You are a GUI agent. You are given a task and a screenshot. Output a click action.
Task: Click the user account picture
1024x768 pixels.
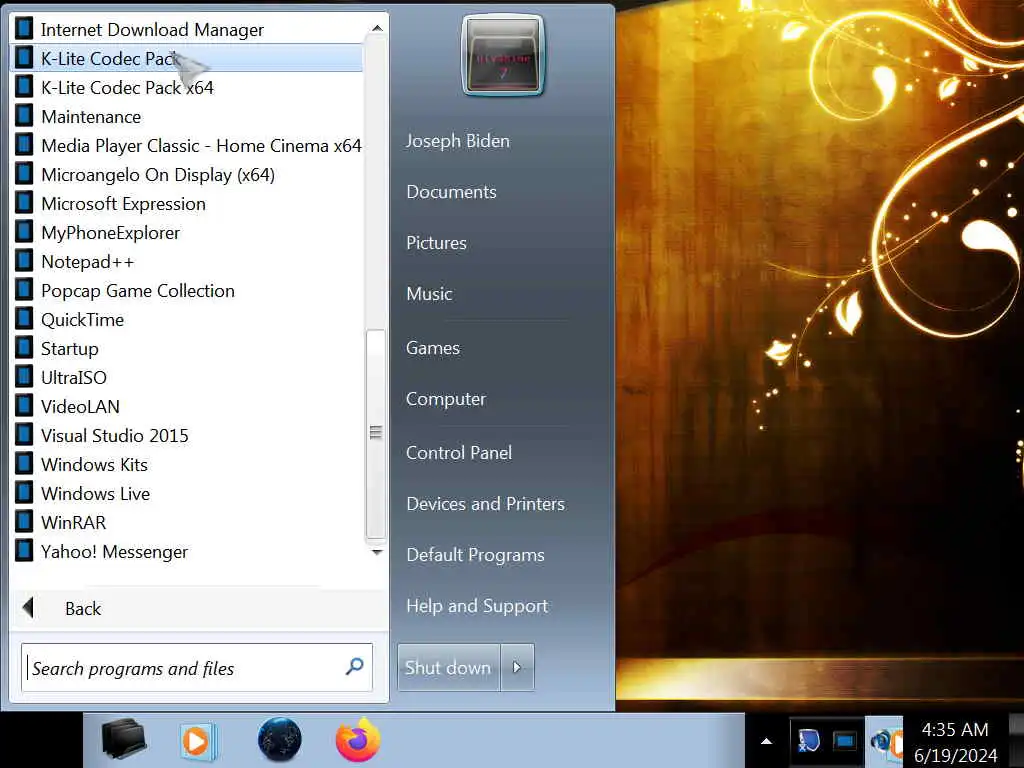pos(503,56)
